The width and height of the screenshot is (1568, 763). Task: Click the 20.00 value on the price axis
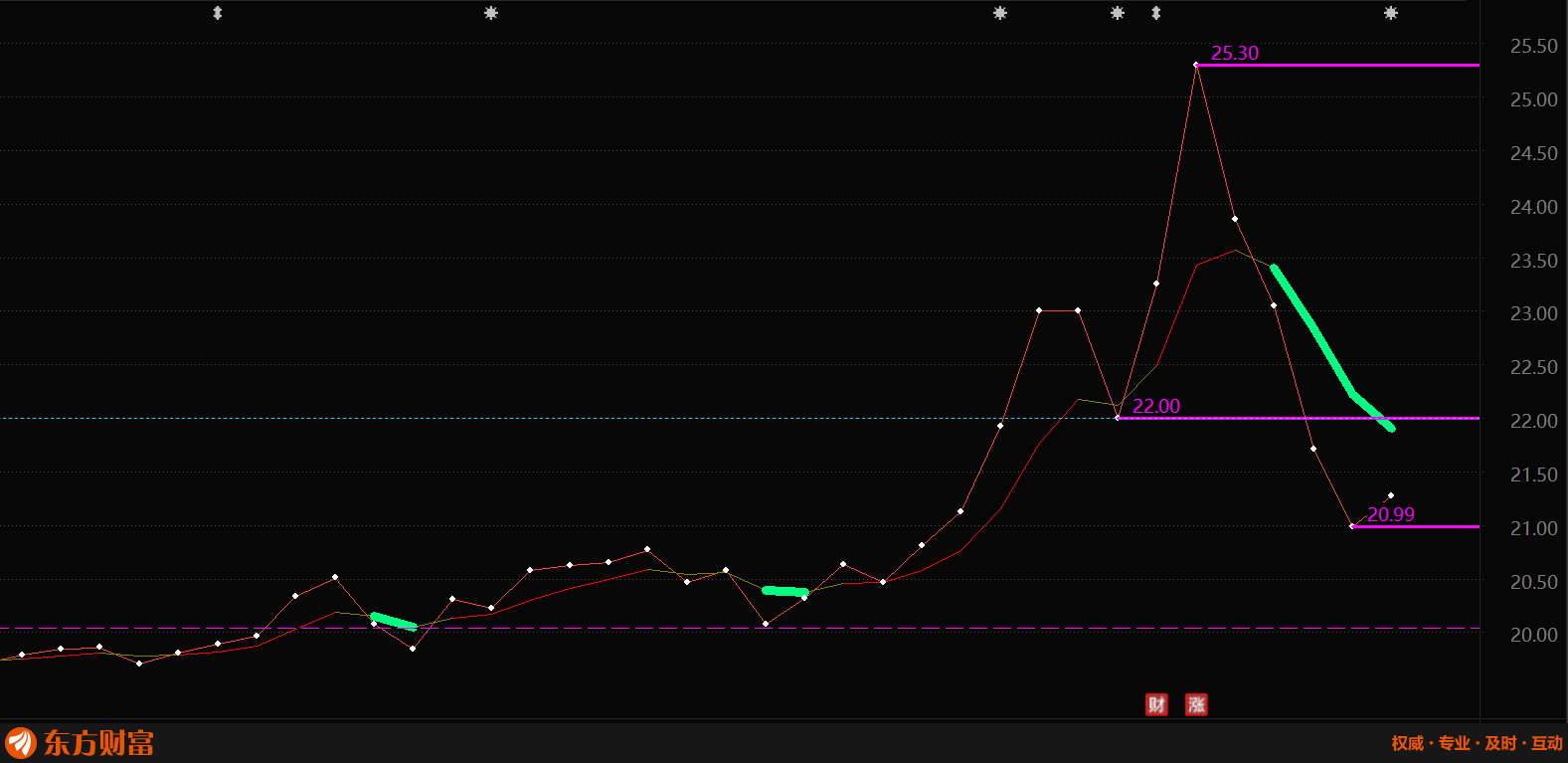[x=1534, y=635]
